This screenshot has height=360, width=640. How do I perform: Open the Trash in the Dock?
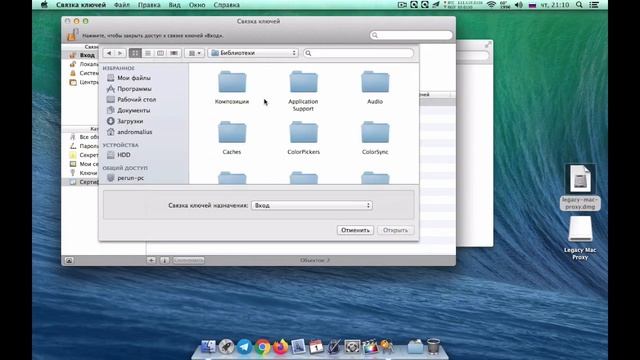433,347
